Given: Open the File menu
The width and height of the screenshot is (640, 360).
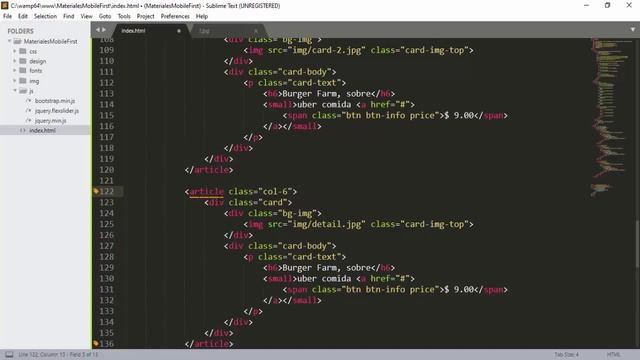Looking at the screenshot, I should (7, 16).
